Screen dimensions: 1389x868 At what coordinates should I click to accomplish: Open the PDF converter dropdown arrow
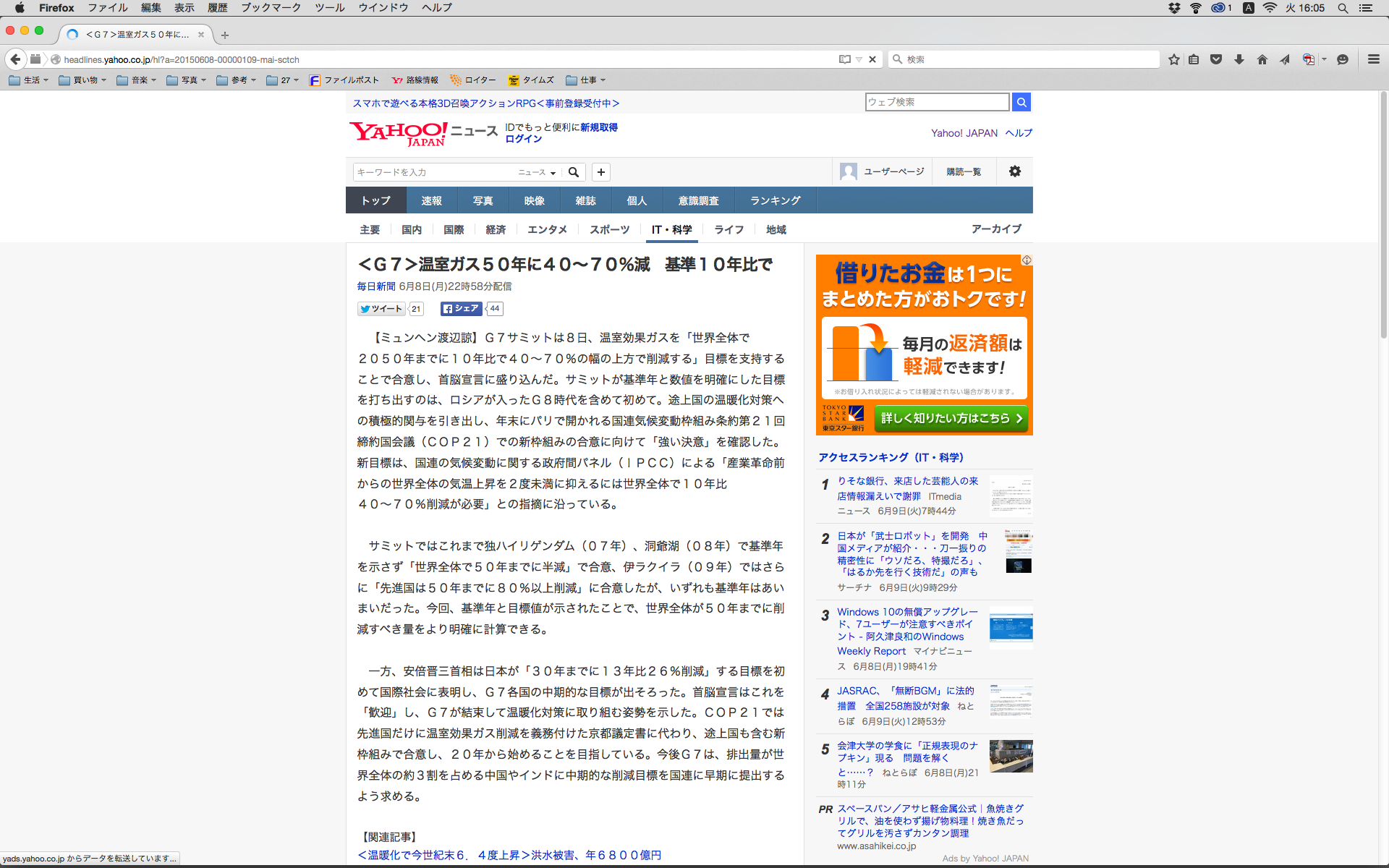pos(1325,59)
